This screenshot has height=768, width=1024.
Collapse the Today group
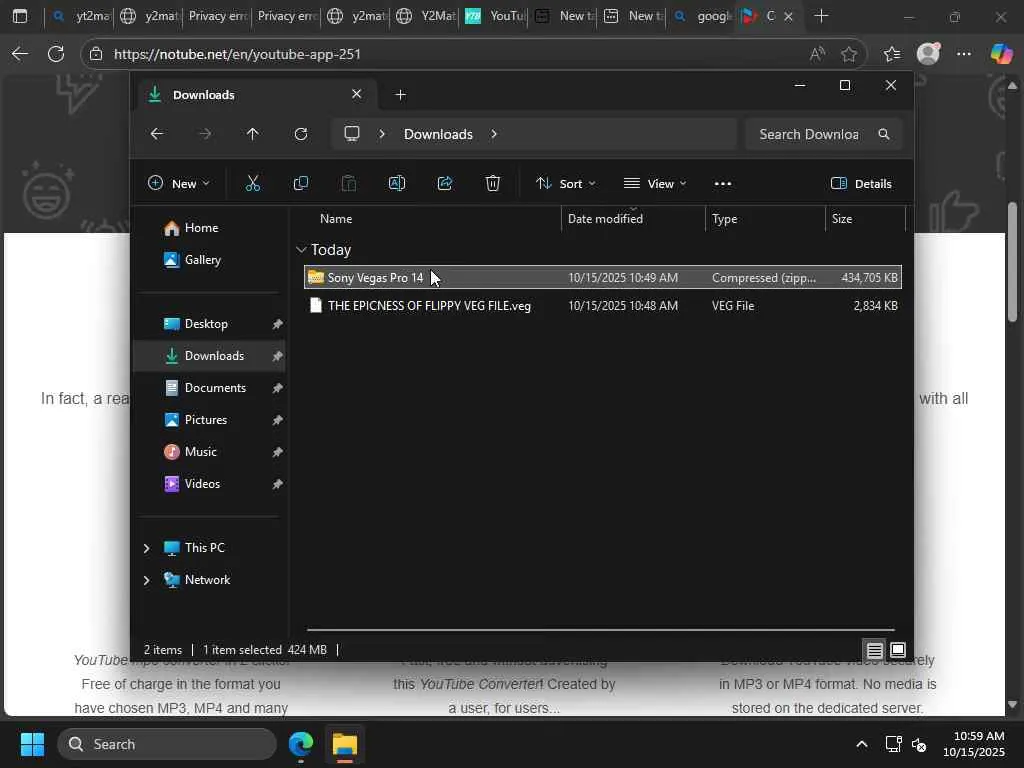[301, 249]
